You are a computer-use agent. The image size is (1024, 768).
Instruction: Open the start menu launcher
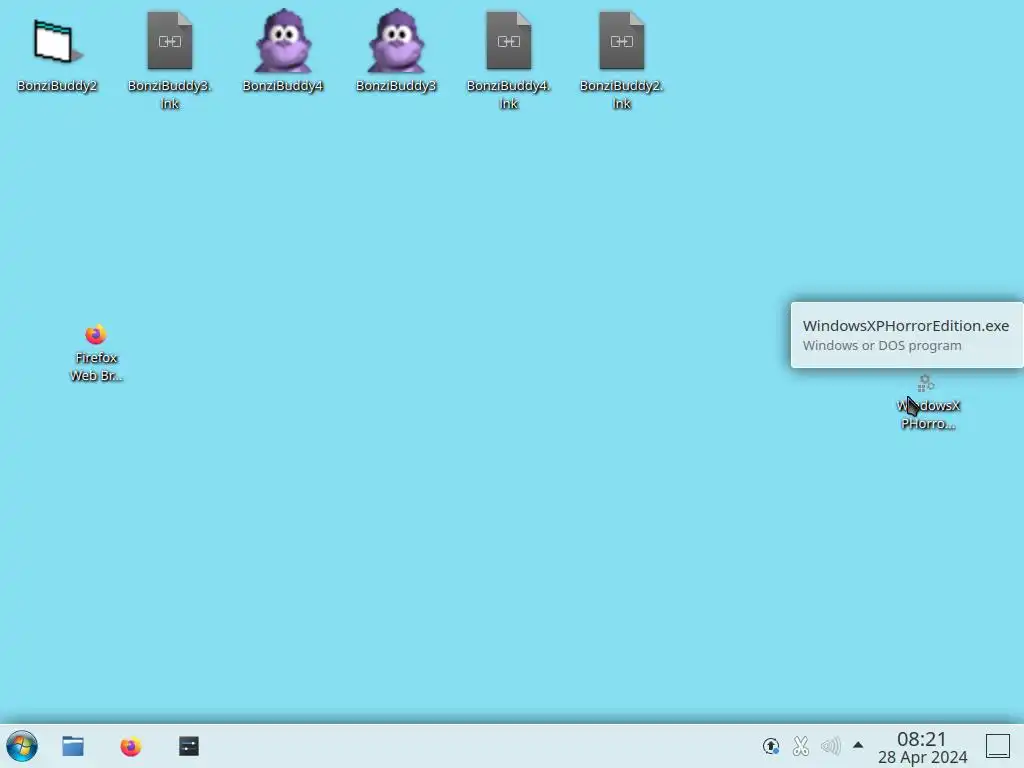pos(22,746)
